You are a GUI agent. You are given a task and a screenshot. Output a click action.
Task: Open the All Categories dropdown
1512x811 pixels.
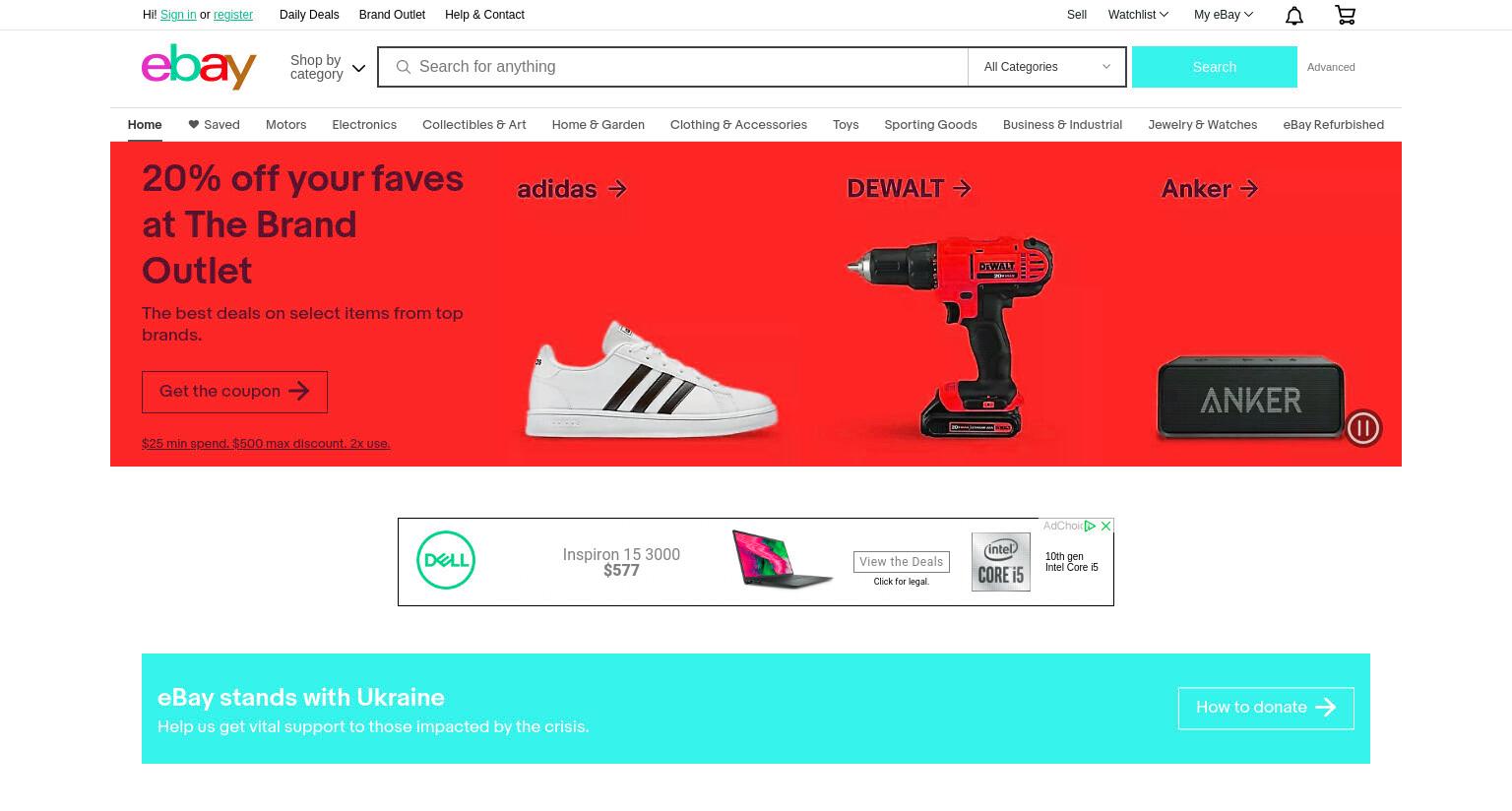pyautogui.click(x=1046, y=67)
